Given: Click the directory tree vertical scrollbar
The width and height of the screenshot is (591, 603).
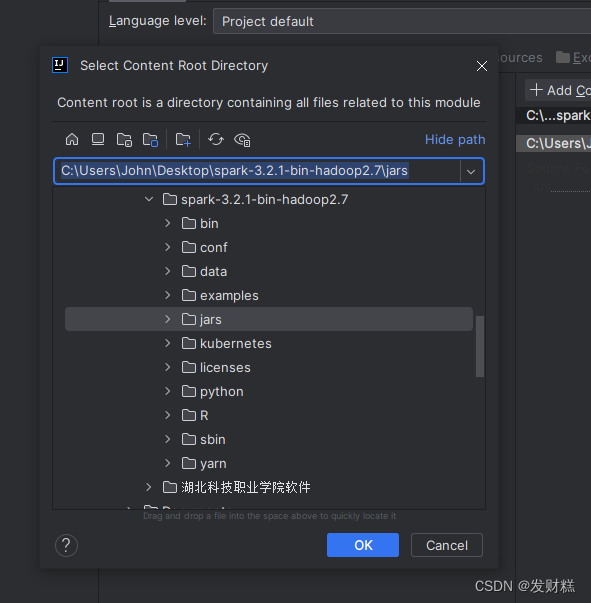Looking at the screenshot, I should click(x=480, y=346).
